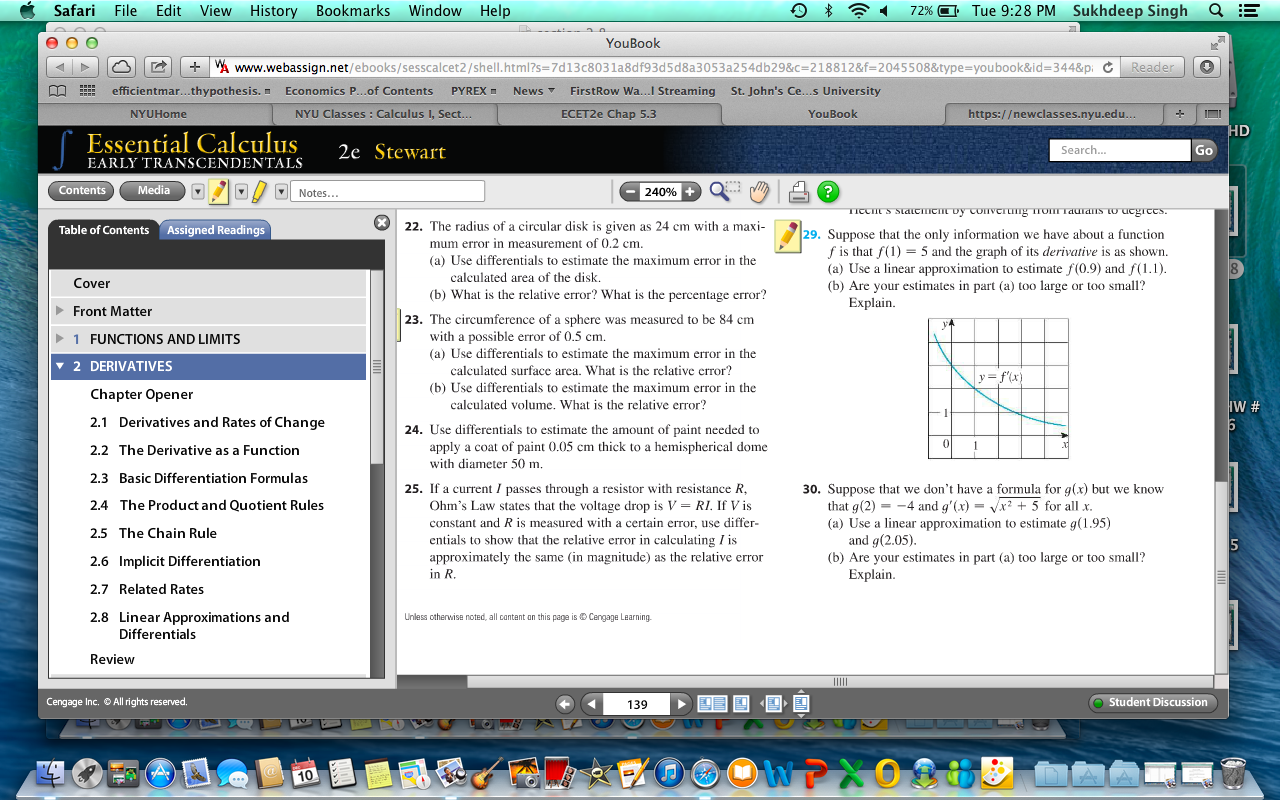Viewport: 1280px width, 800px height.
Task: Activate the zoom-selection magnifier tool
Action: pyautogui.click(x=723, y=191)
